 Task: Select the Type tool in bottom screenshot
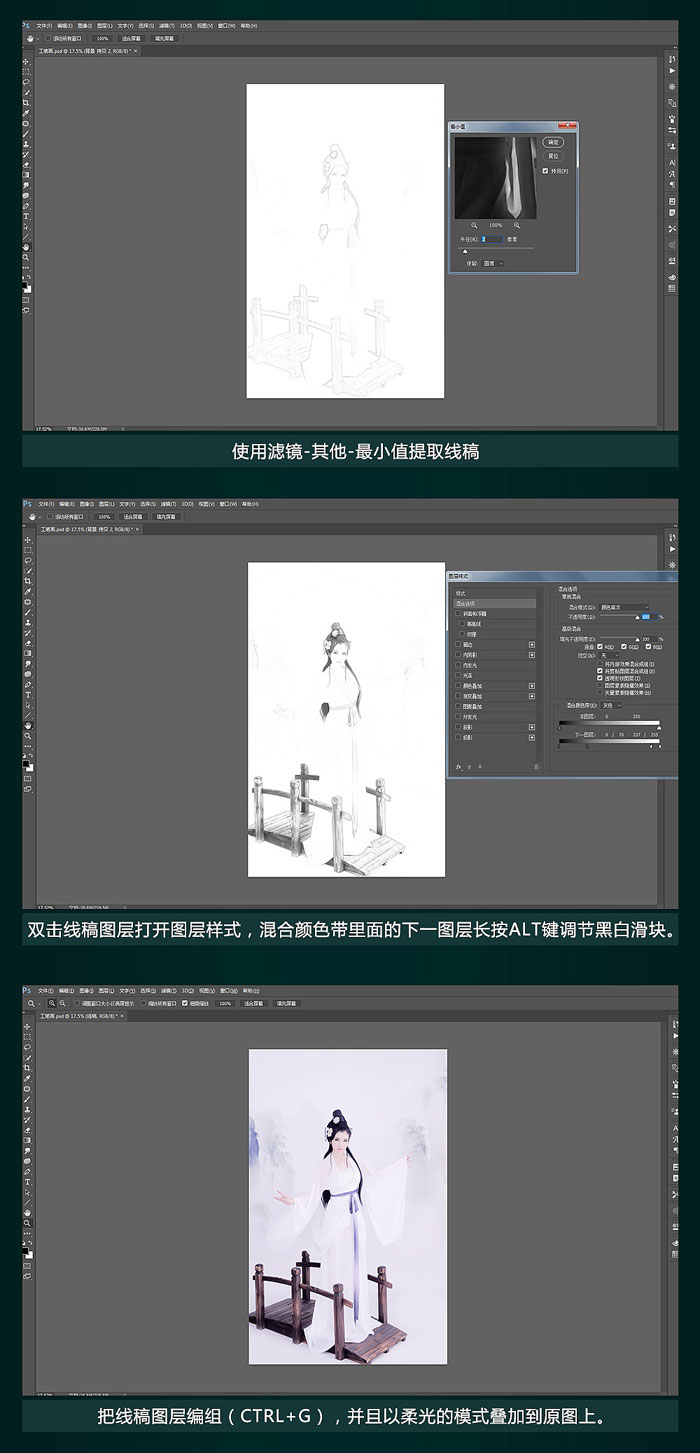pyautogui.click(x=26, y=1180)
